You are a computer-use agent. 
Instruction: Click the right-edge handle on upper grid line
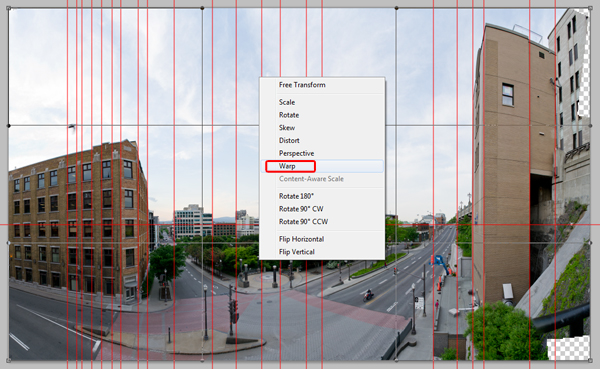(590, 126)
